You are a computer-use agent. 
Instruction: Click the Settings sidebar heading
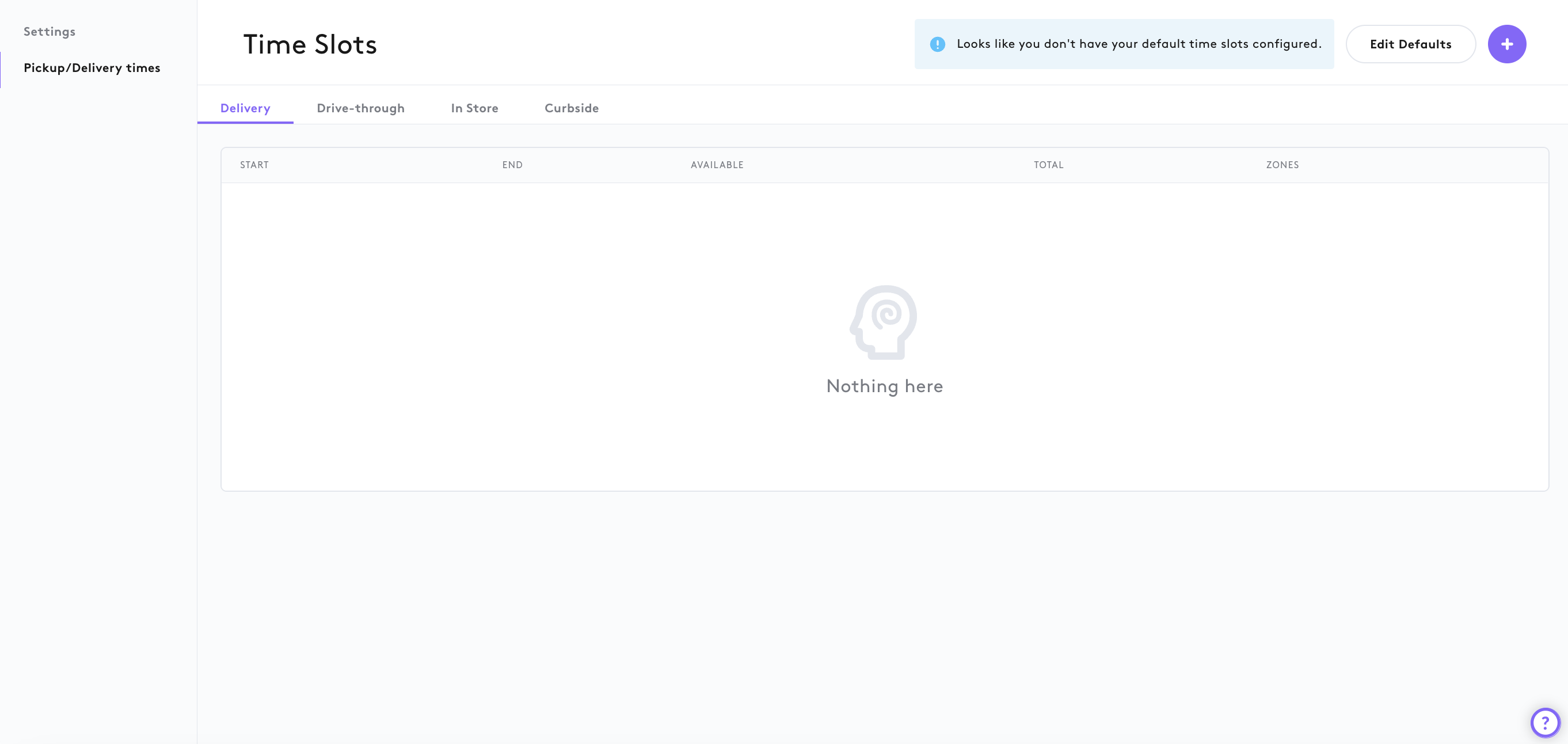50,31
